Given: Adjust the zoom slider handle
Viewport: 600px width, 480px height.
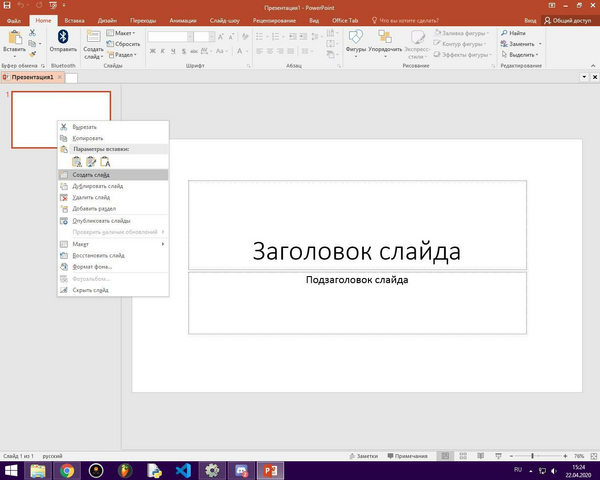Looking at the screenshot, I should coord(532,456).
